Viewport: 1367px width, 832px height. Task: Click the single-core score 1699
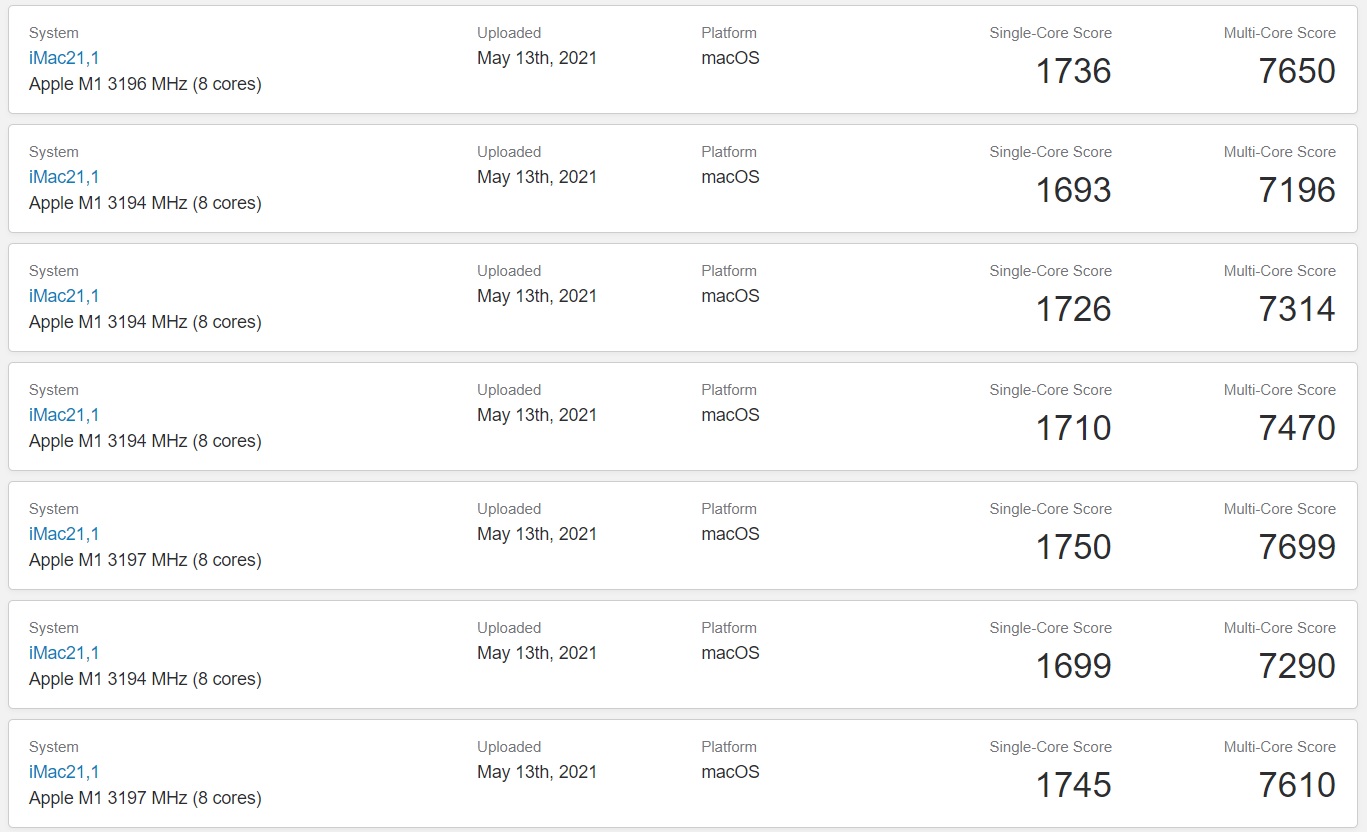pyautogui.click(x=1073, y=666)
